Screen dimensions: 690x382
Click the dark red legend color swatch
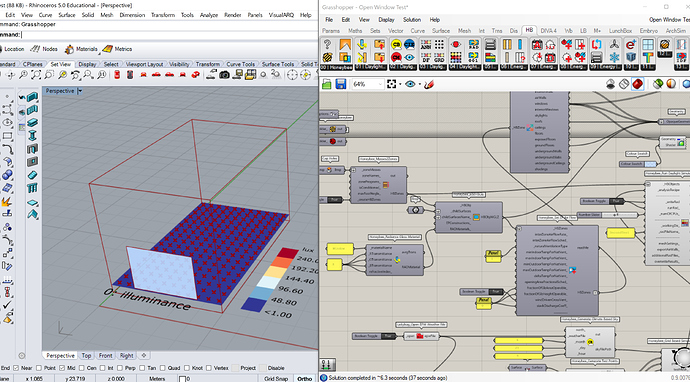point(287,253)
